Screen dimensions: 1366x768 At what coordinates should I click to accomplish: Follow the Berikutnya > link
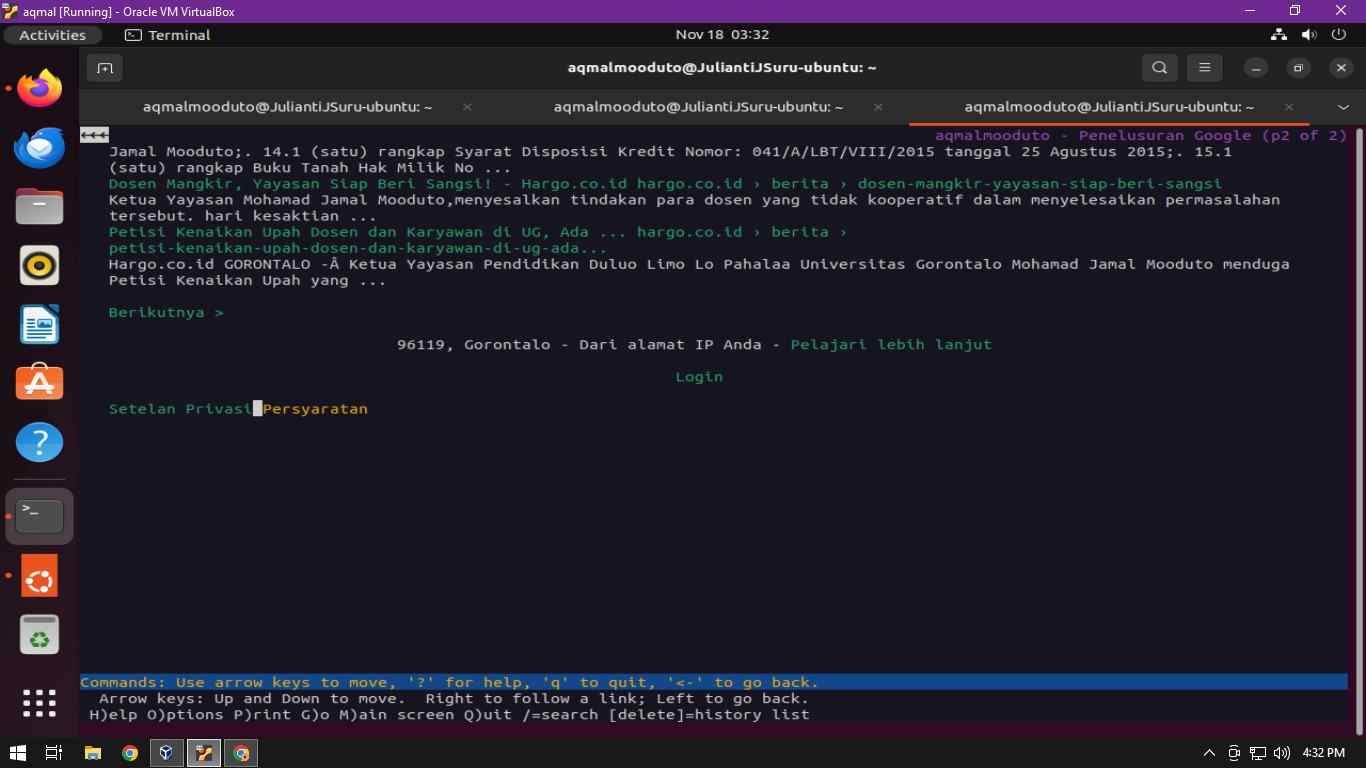tap(166, 313)
